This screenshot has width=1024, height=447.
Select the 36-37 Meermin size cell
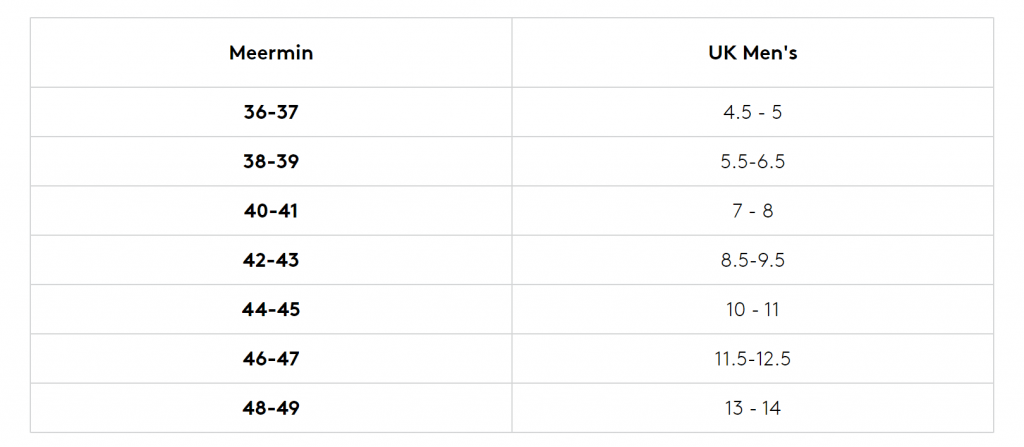point(271,112)
